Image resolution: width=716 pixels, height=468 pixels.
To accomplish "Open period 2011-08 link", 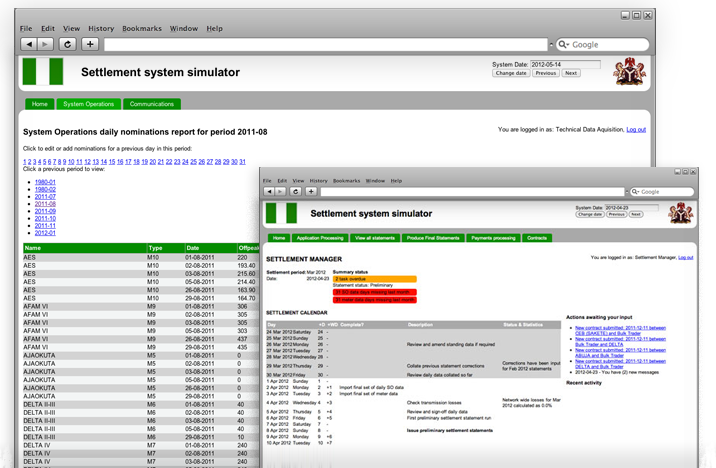I will point(45,204).
